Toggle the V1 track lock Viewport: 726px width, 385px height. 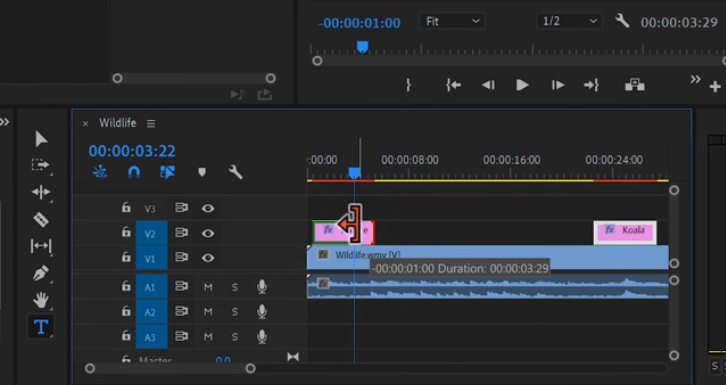[x=126, y=257]
